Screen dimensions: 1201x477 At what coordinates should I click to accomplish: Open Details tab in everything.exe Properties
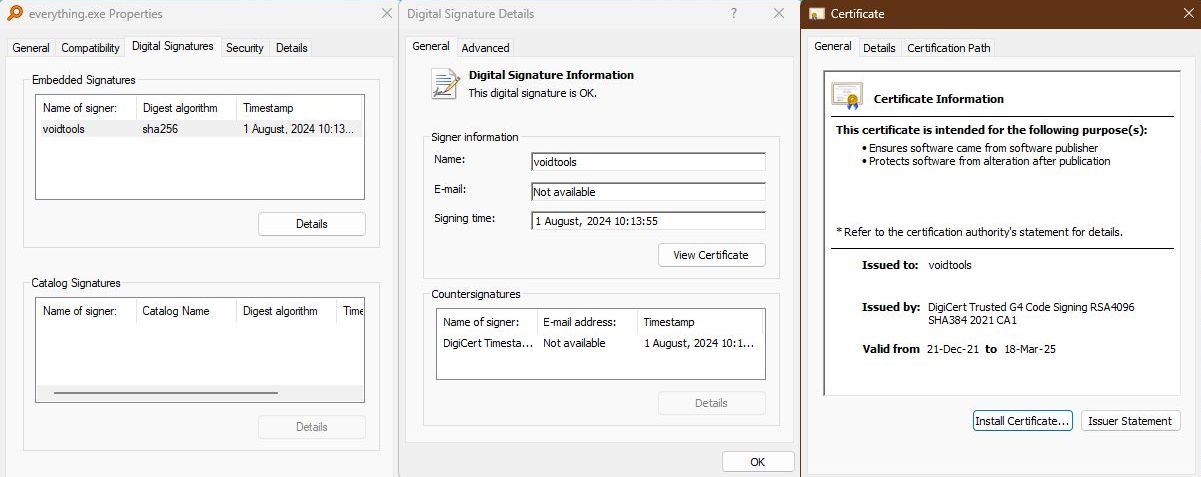[x=291, y=48]
